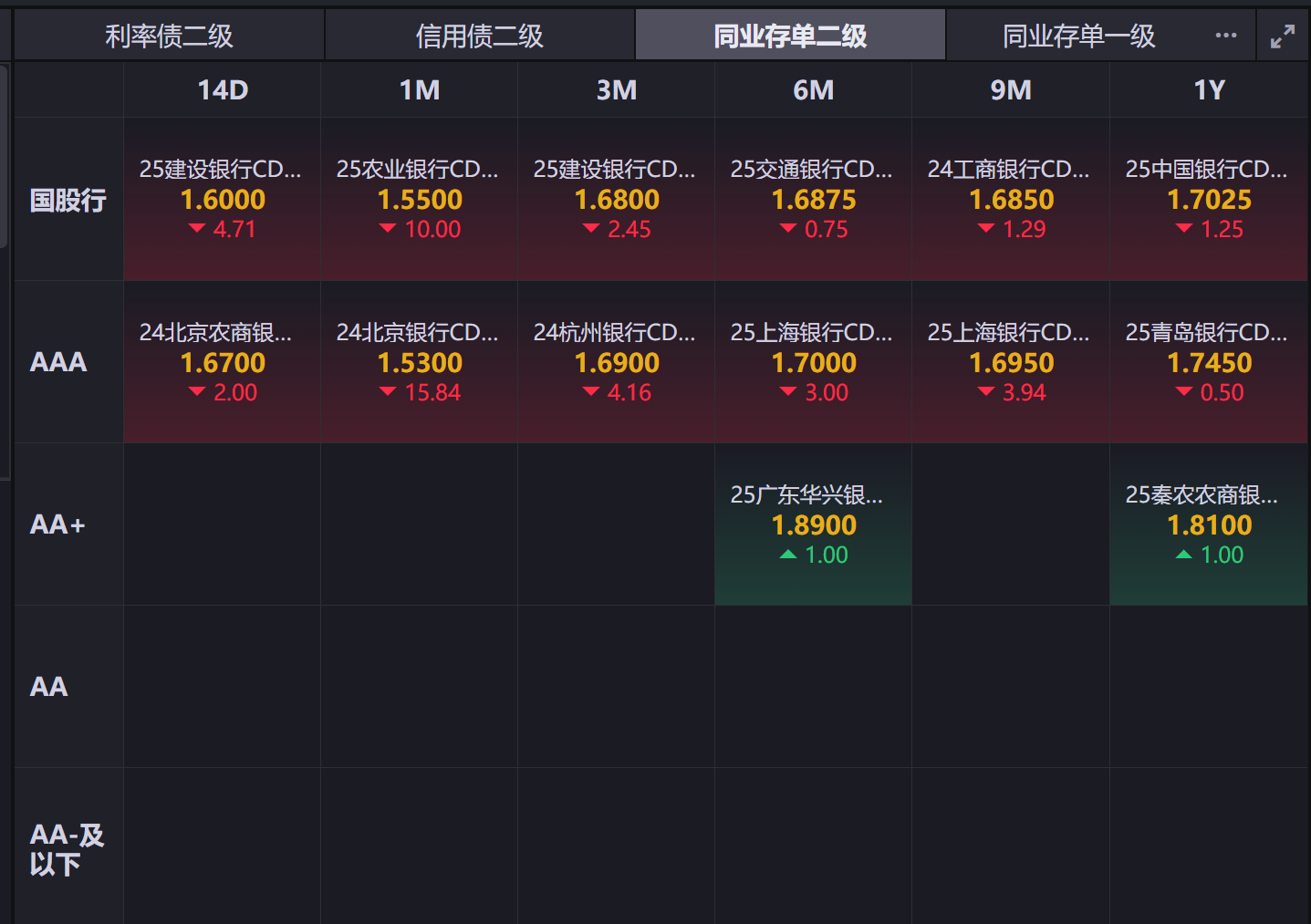Click the 9M column header
Screen dimensions: 1311x924
pos(1011,89)
